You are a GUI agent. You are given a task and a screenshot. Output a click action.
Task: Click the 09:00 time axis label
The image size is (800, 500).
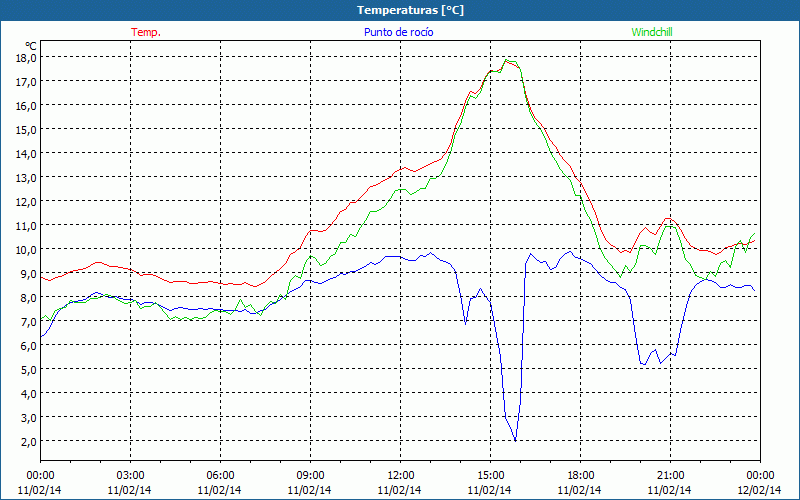(x=310, y=476)
